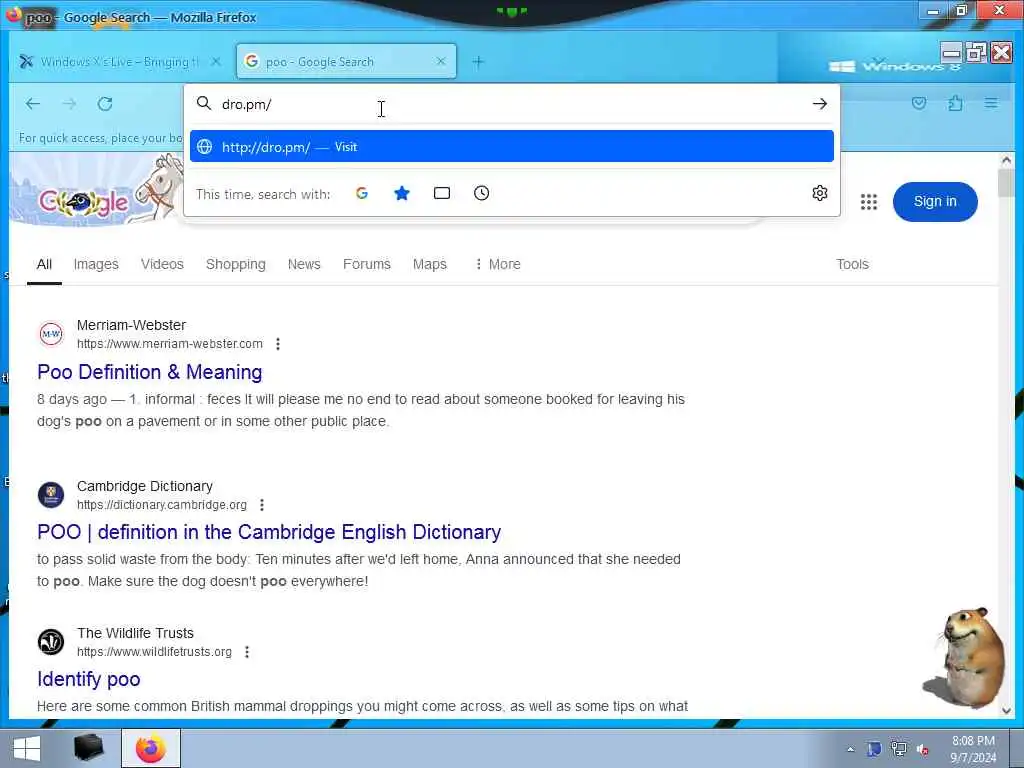Click the Merriam-Webster site favicon
This screenshot has height=768, width=1024.
click(x=51, y=334)
